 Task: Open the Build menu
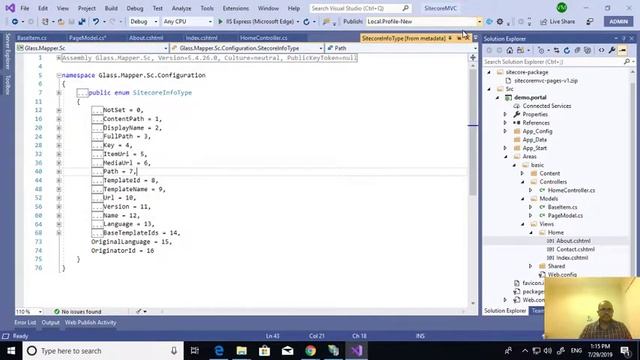pyautogui.click(x=111, y=8)
